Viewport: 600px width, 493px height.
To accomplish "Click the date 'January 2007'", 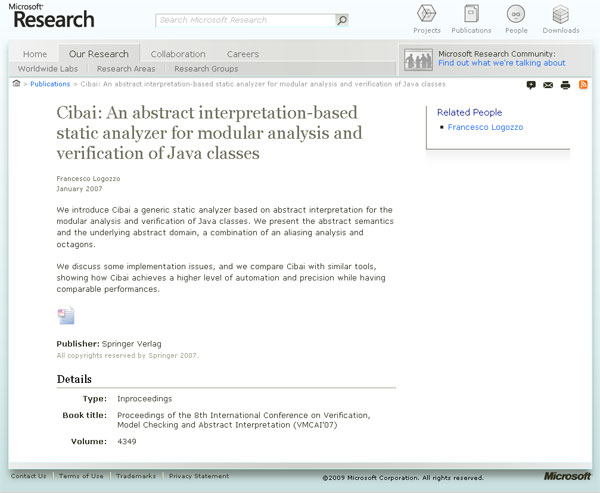I will pos(79,189).
